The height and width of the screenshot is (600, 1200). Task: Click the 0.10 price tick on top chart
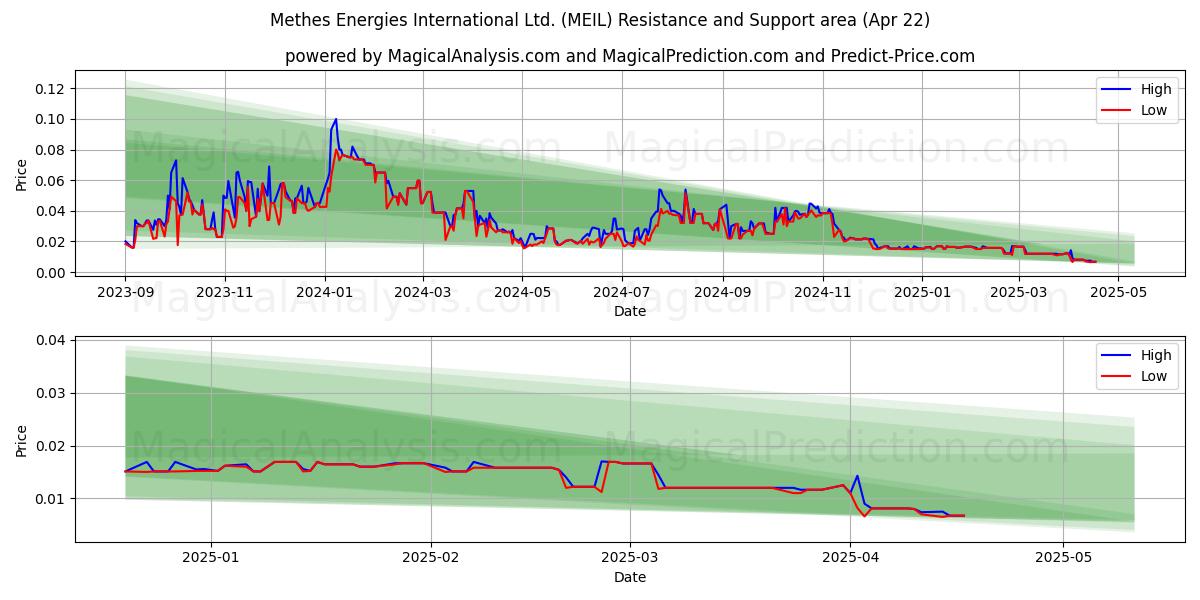tap(50, 119)
